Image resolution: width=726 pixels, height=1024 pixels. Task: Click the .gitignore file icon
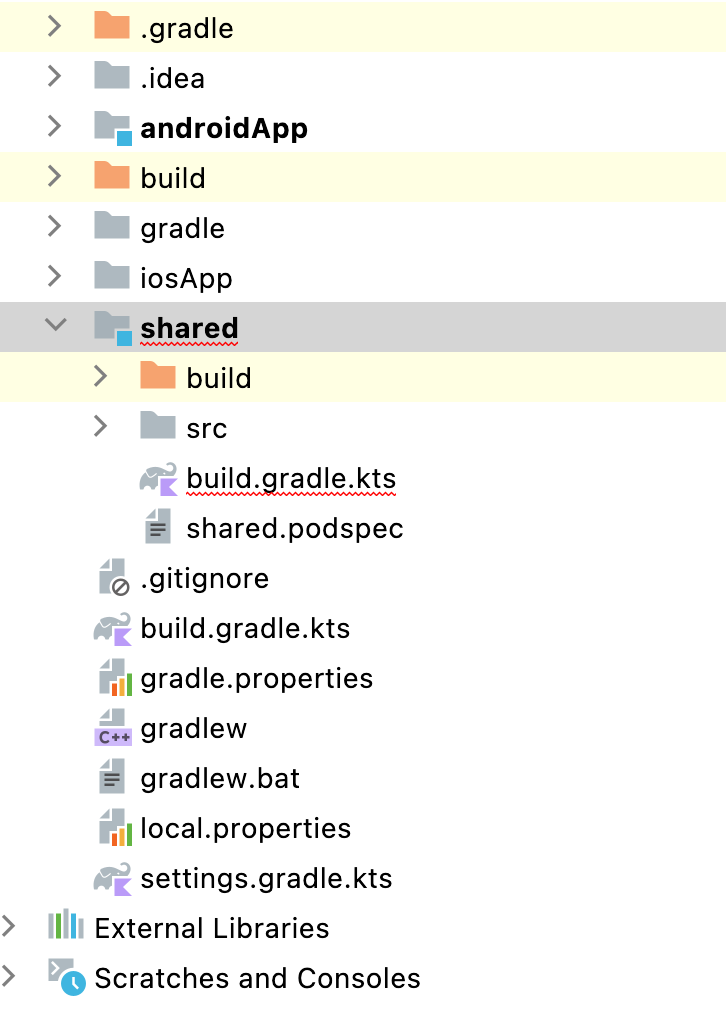click(x=114, y=577)
